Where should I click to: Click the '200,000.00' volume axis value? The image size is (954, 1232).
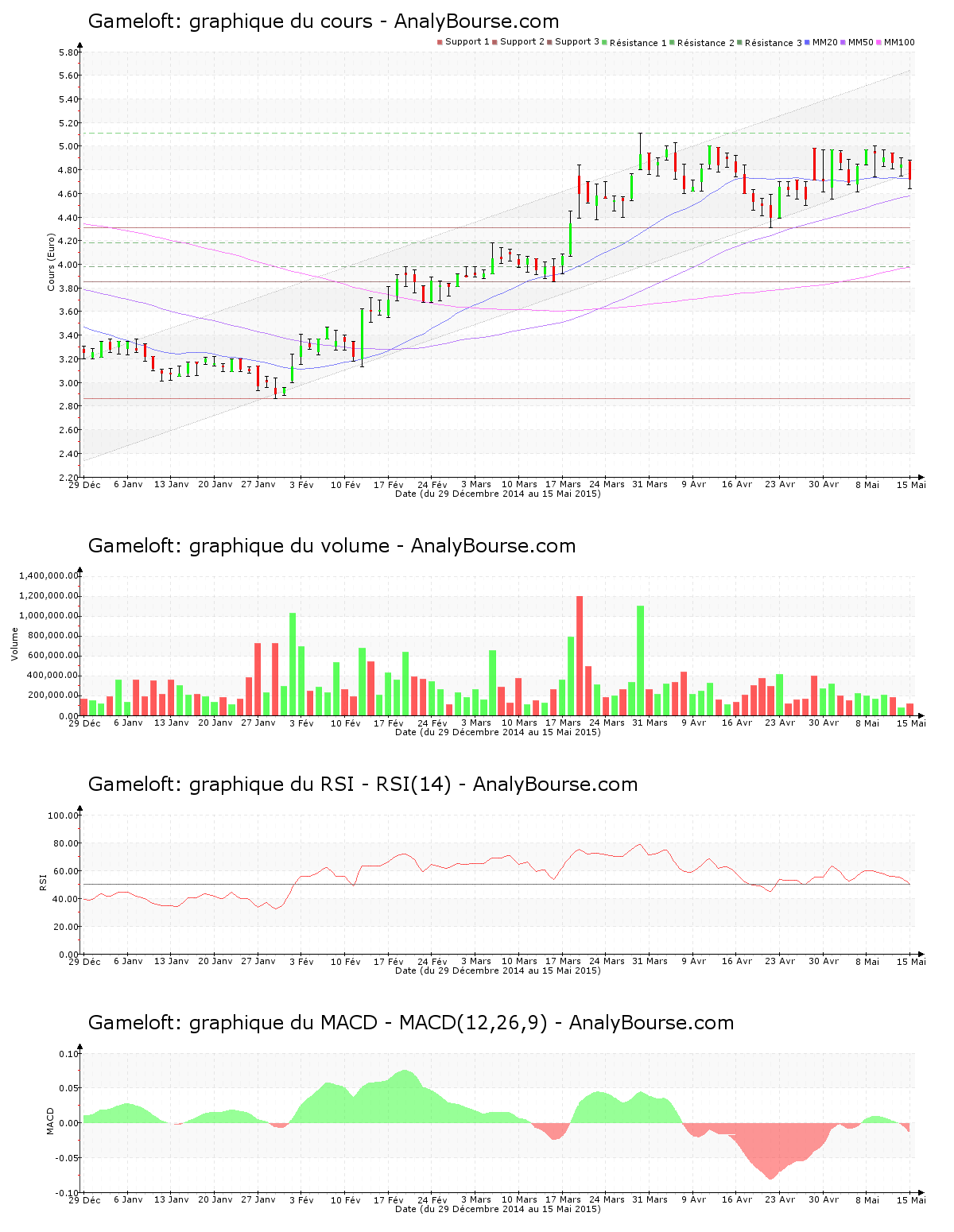54,695
